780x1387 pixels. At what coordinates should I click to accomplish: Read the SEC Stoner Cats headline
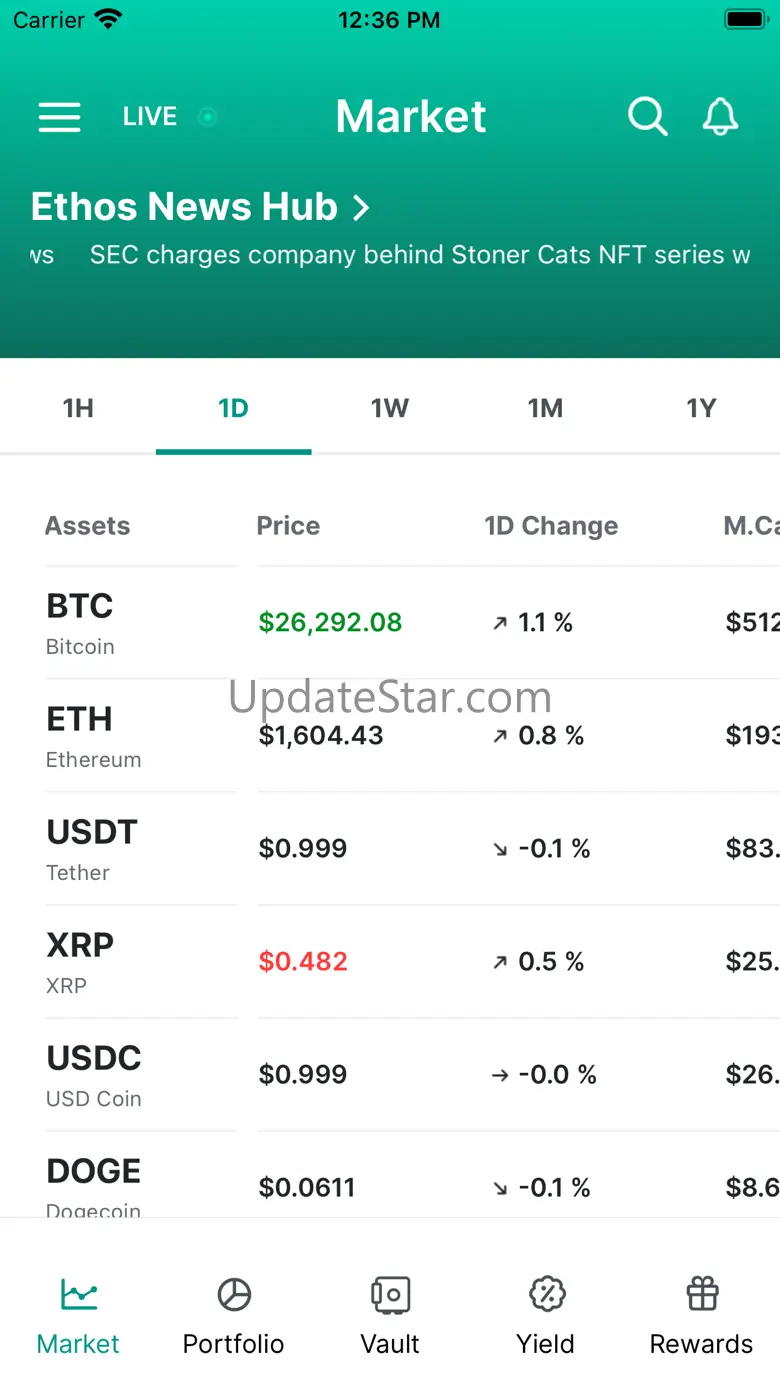[x=420, y=255]
